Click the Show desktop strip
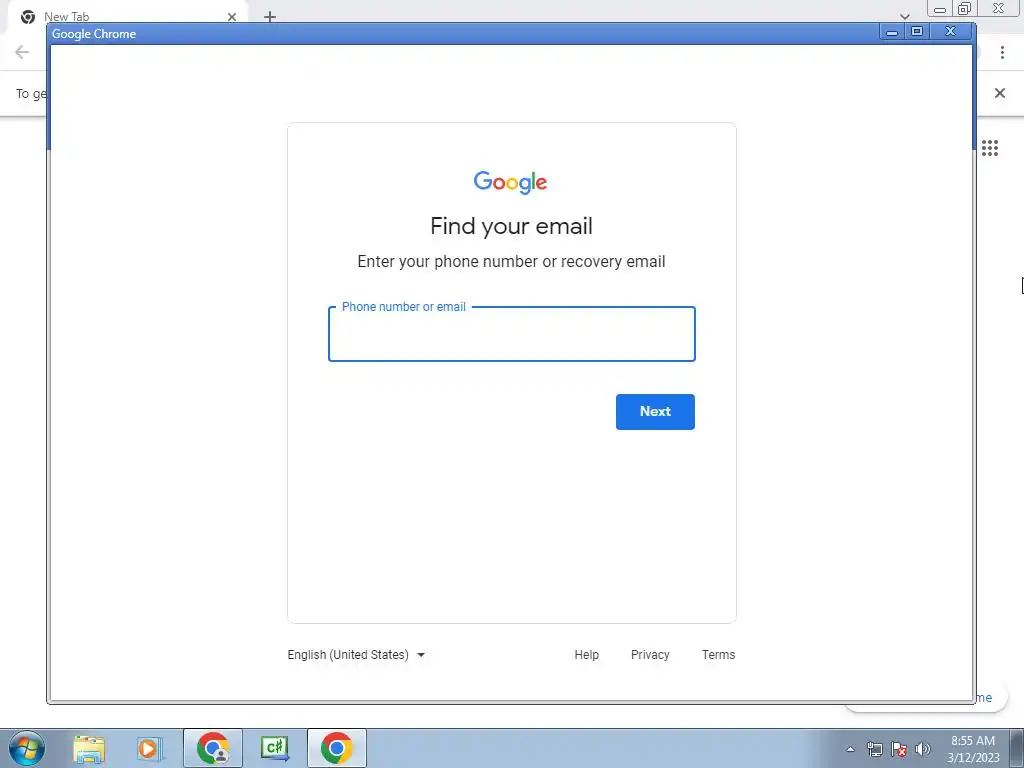Viewport: 1024px width, 768px height. 1017,748
